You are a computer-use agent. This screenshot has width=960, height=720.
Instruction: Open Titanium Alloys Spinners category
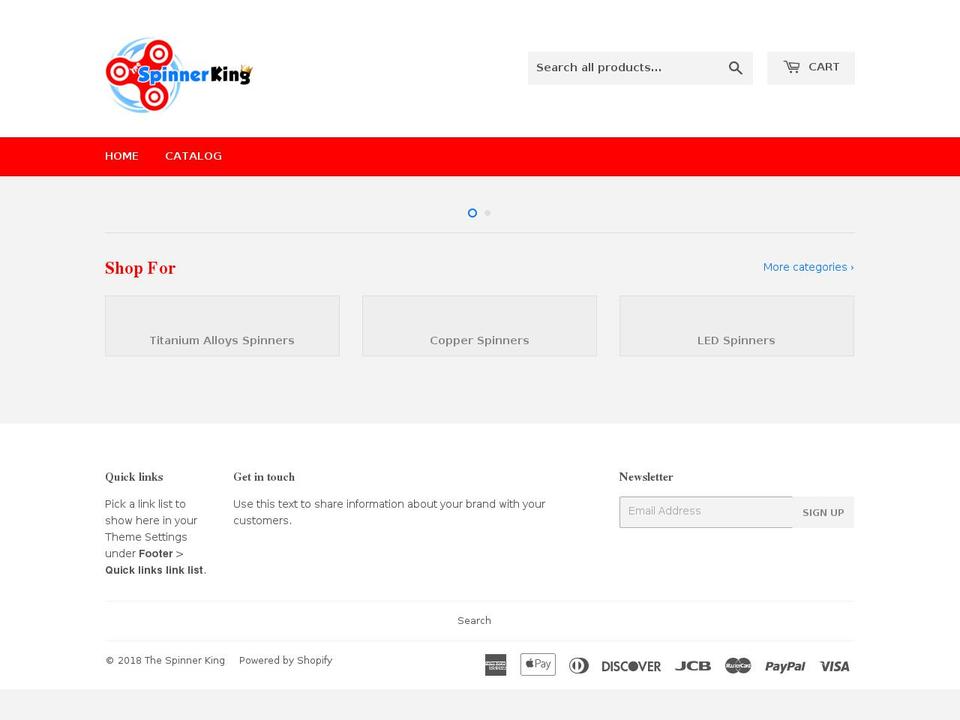coord(222,326)
